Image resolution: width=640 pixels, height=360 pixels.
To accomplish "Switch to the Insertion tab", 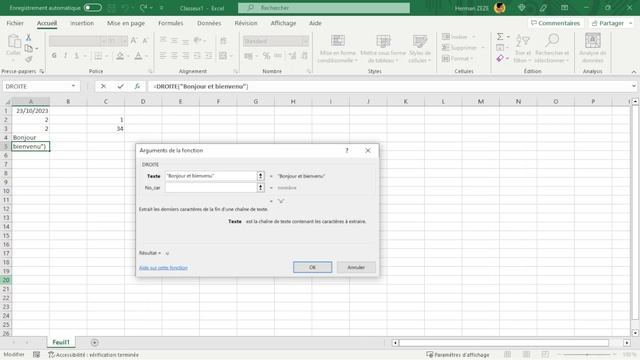I will click(x=82, y=23).
